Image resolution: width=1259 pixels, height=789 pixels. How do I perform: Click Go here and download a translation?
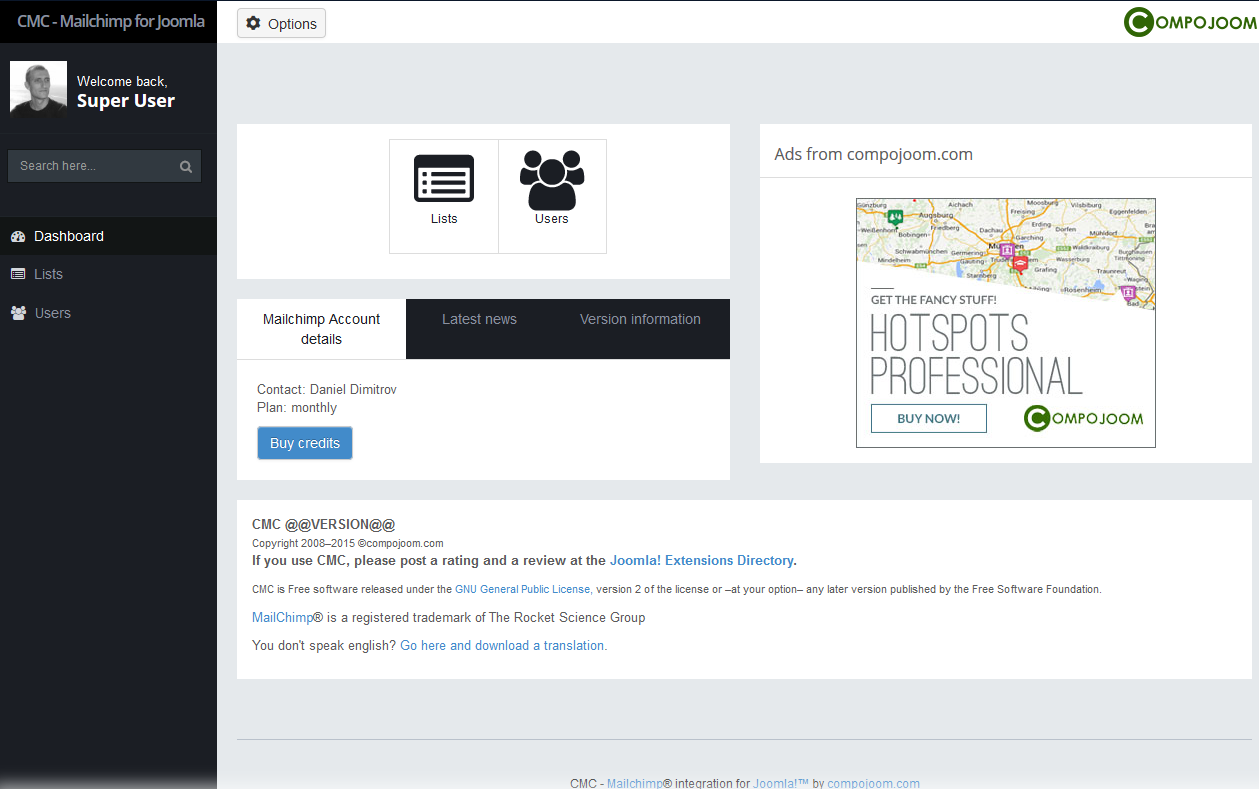click(502, 645)
